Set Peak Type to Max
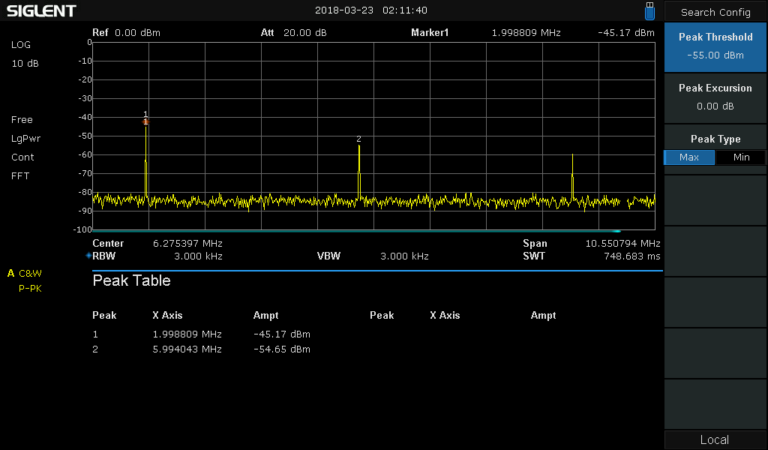Image resolution: width=768 pixels, height=450 pixels. tap(689, 157)
